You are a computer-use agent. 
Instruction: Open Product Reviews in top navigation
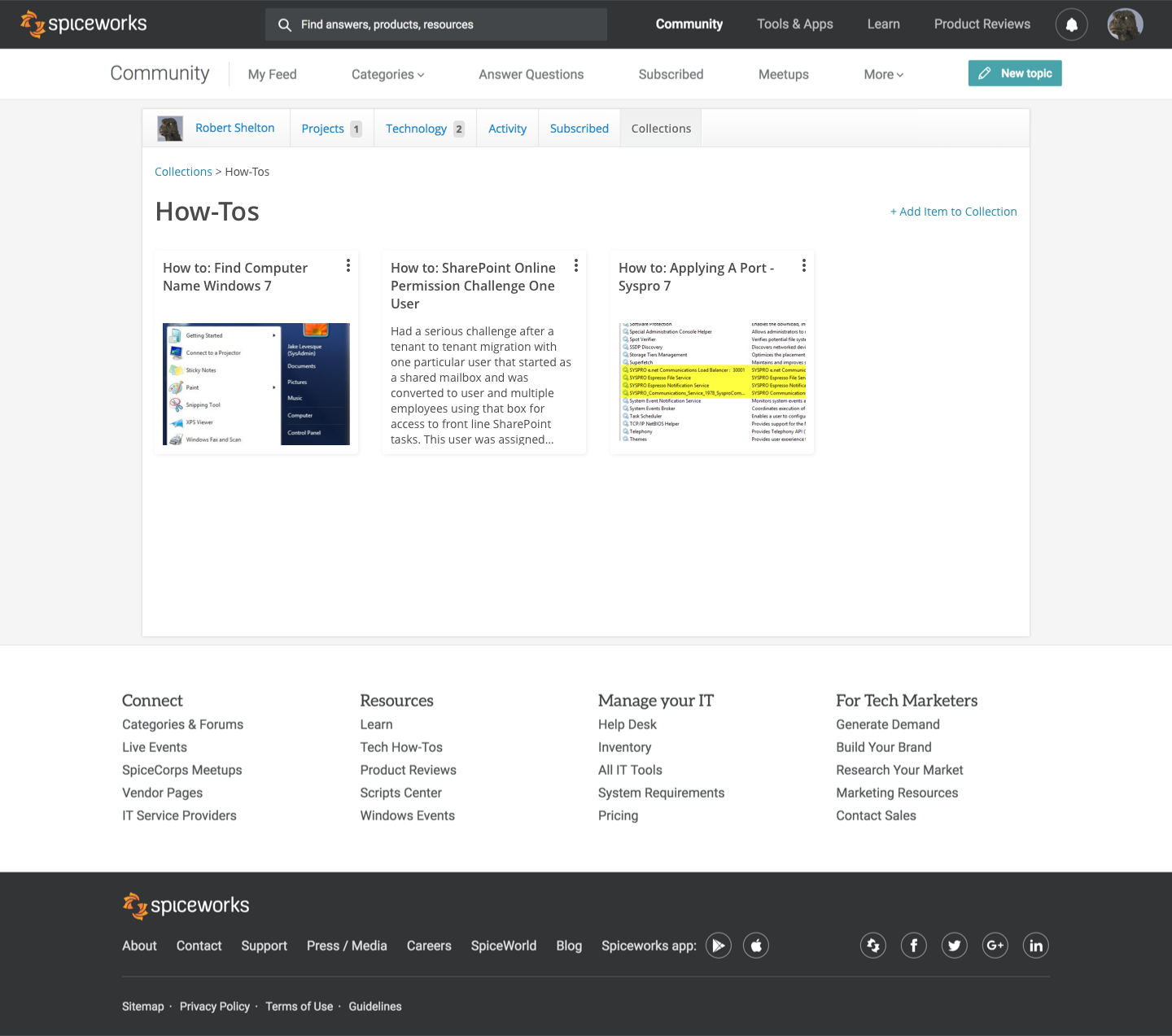pos(982,24)
